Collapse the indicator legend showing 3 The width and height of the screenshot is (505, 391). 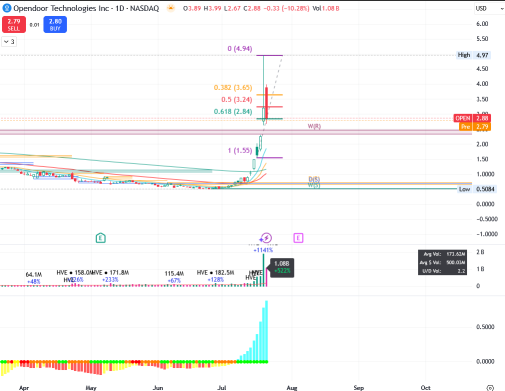(9, 42)
